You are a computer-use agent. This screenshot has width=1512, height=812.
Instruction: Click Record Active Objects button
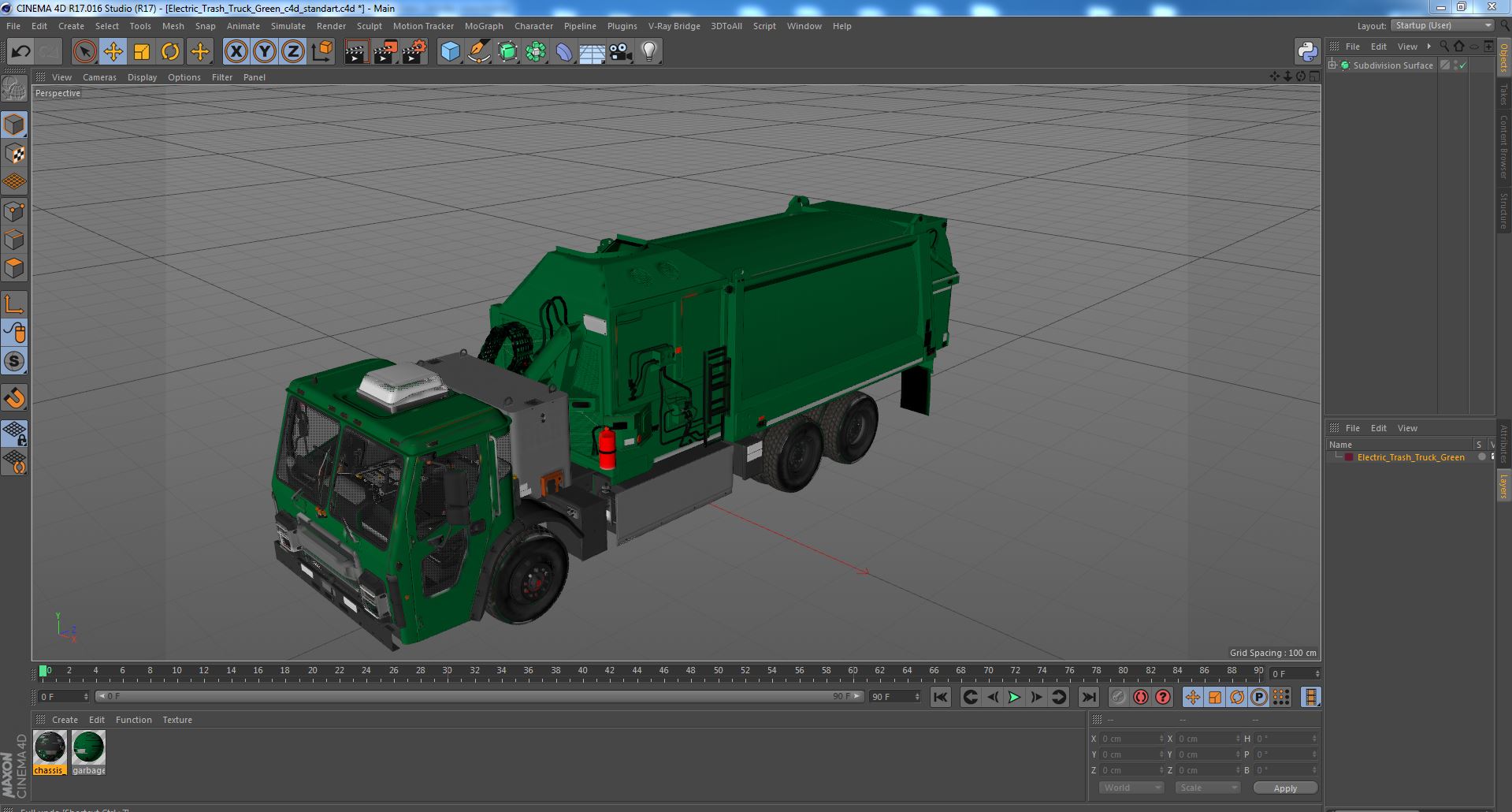click(x=1118, y=697)
